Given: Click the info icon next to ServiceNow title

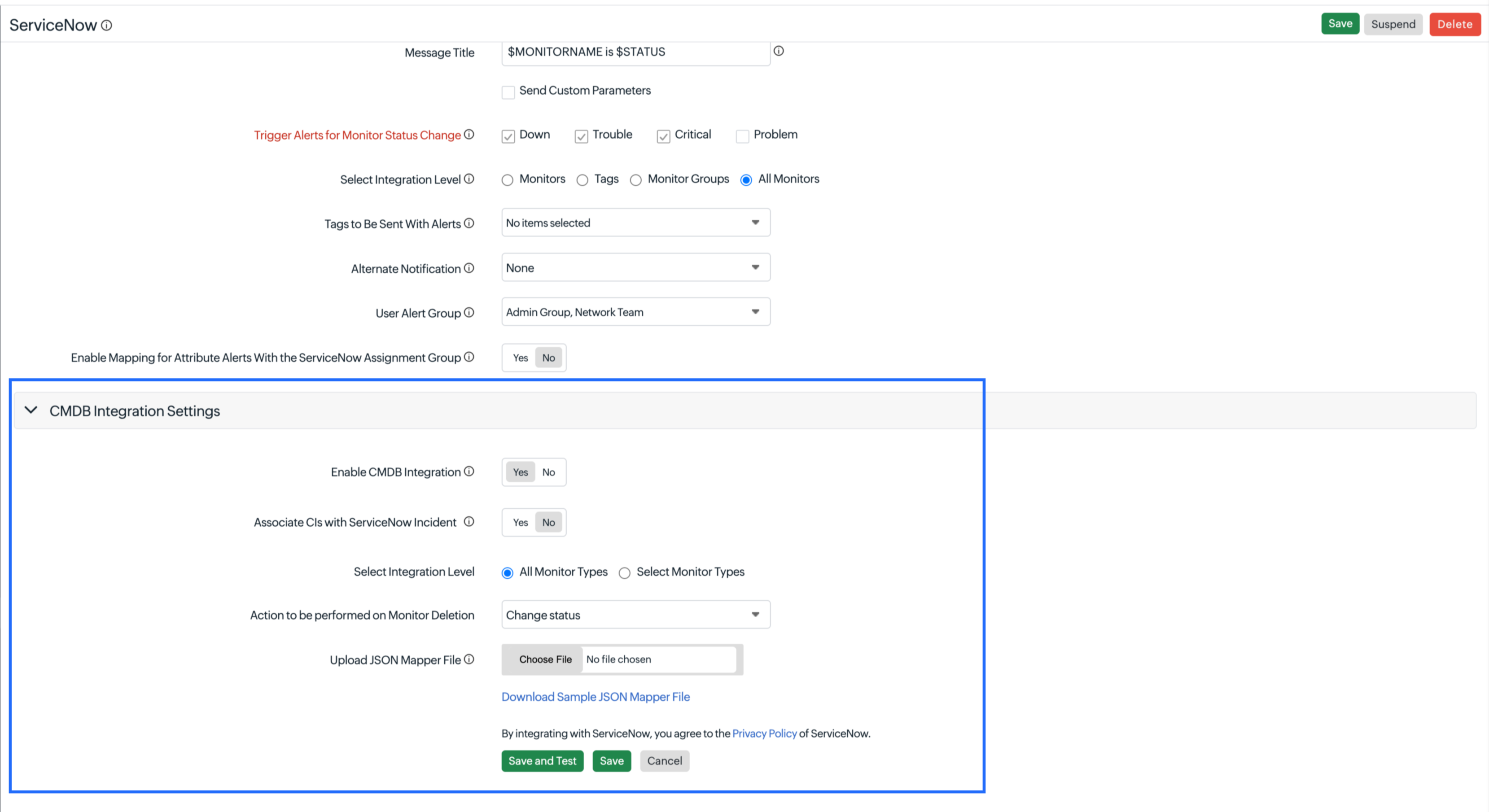Looking at the screenshot, I should click(x=106, y=25).
